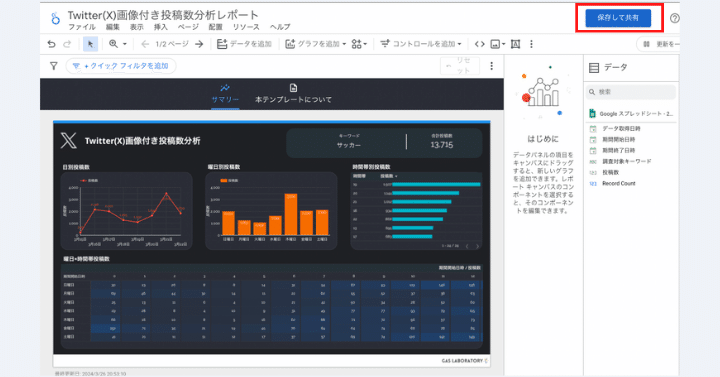The width and height of the screenshot is (720, 377).
Task: Click the キーワード value サッカー
Action: coord(349,145)
